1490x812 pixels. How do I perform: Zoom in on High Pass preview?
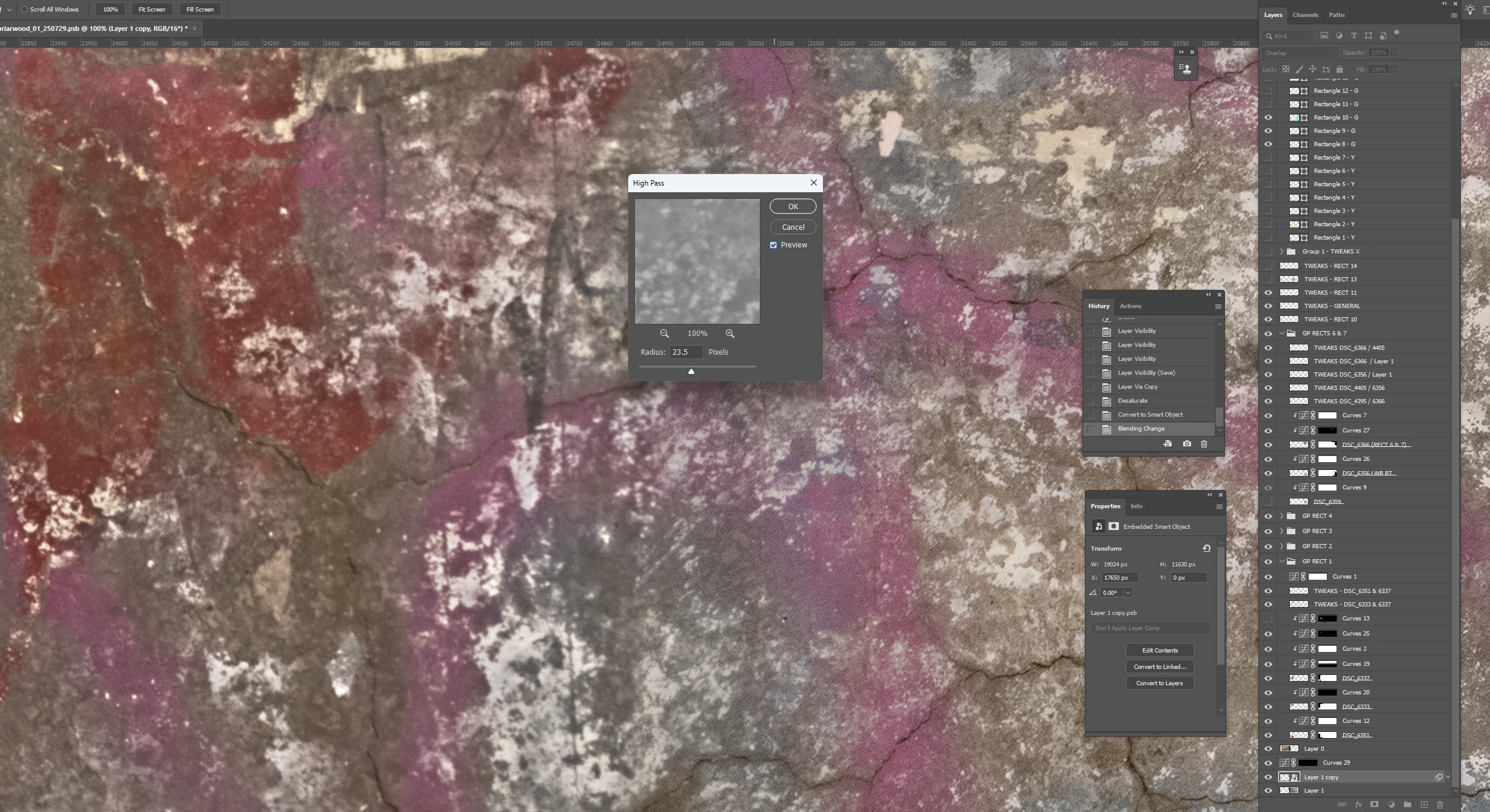(730, 334)
